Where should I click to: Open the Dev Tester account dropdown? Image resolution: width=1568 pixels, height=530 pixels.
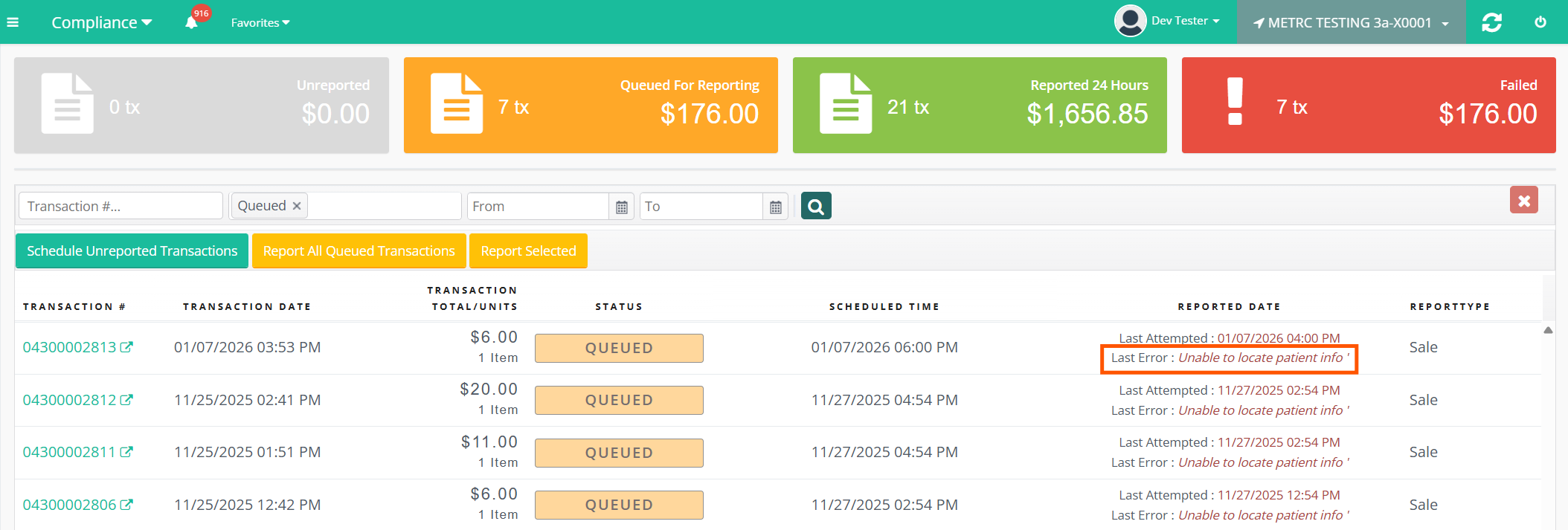pyautogui.click(x=1185, y=21)
